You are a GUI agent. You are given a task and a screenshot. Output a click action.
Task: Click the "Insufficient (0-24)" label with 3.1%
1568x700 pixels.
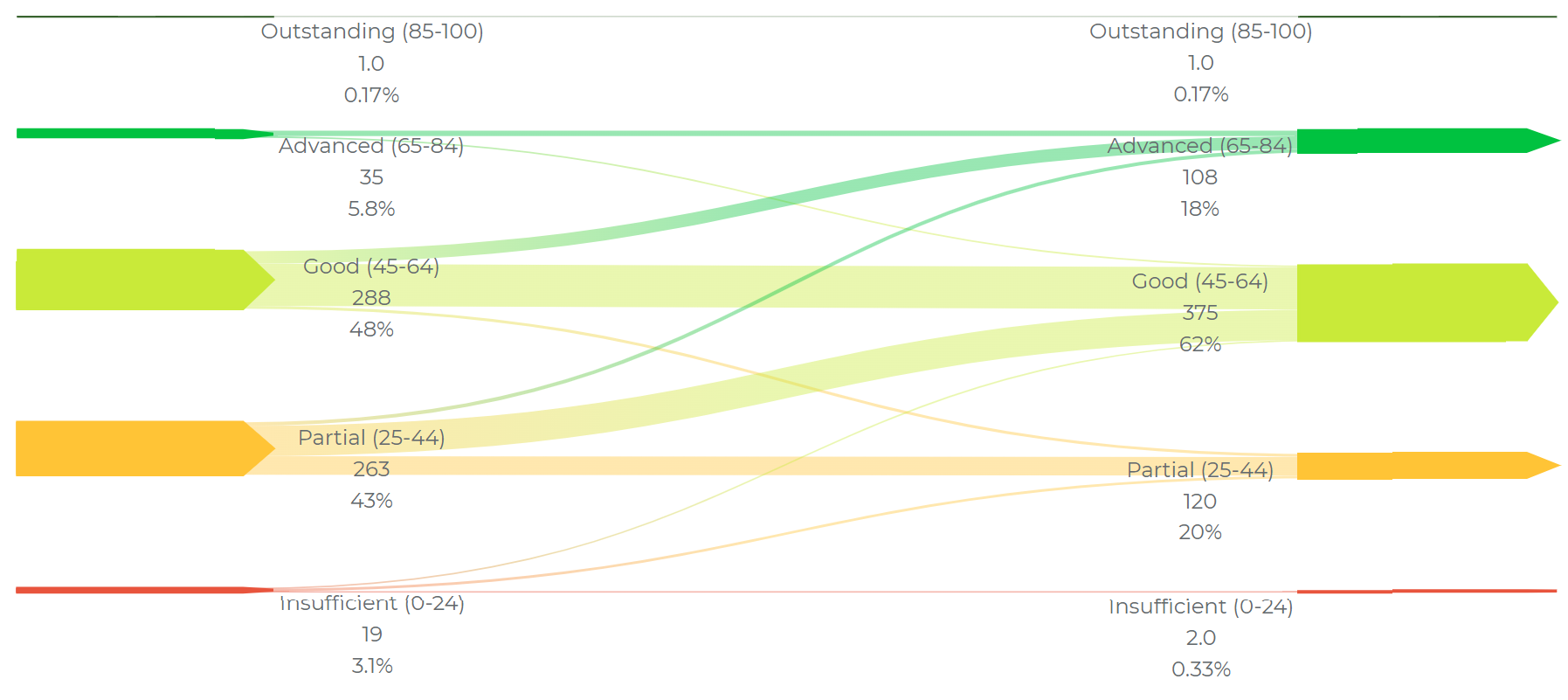point(371,603)
